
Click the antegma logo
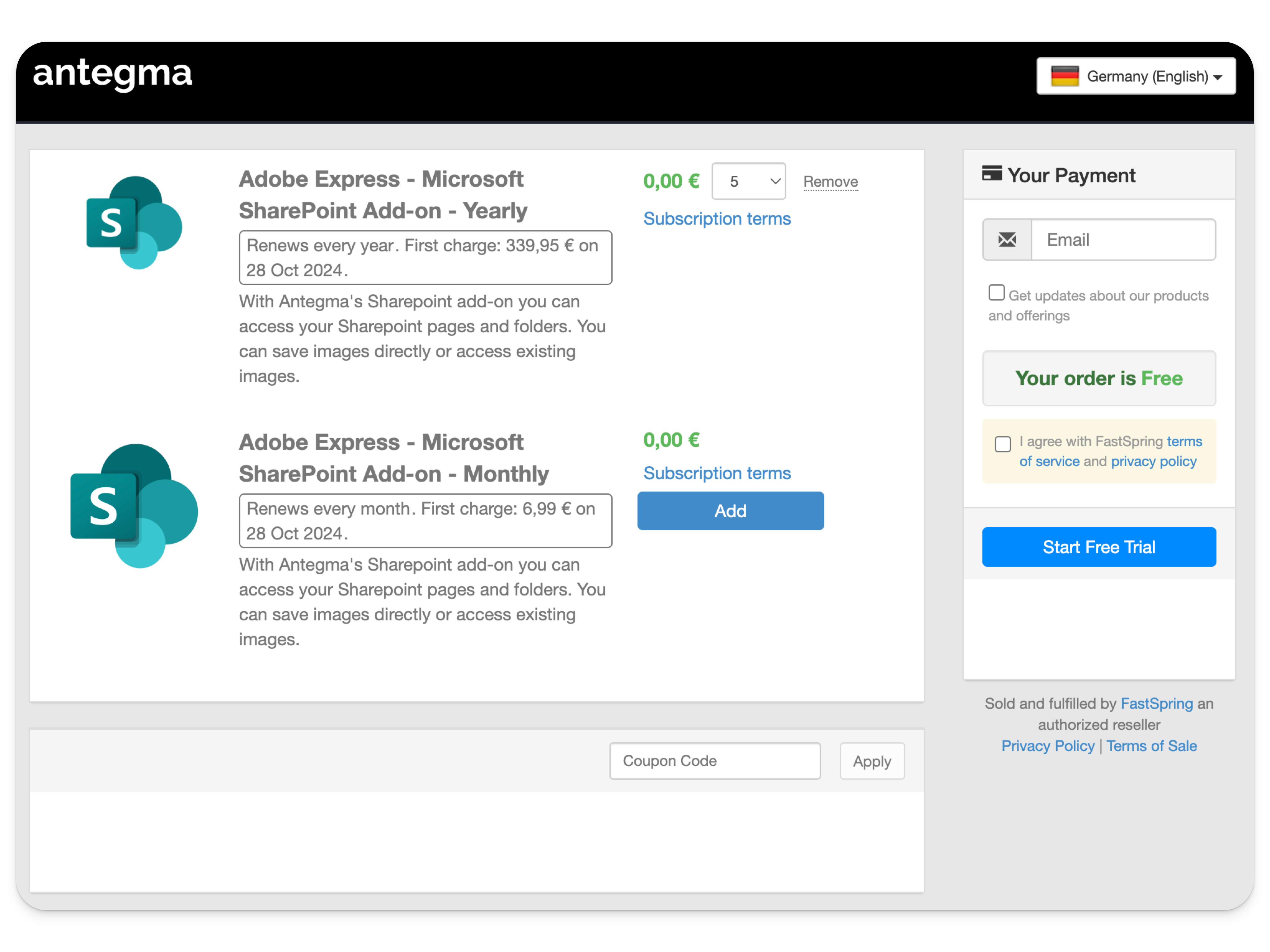(x=113, y=75)
